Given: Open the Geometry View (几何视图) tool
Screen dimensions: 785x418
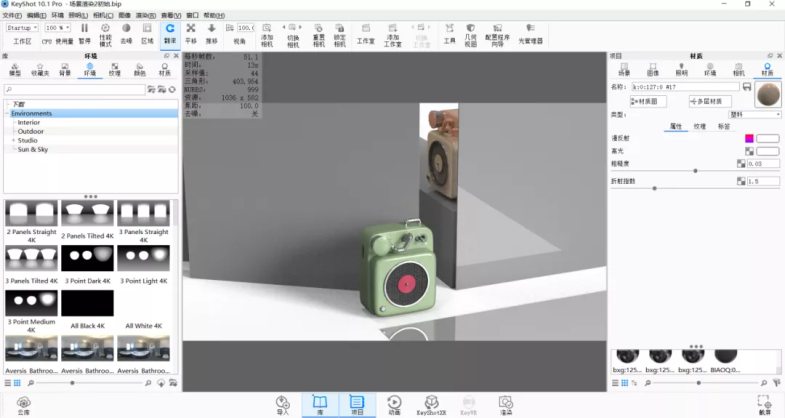Looking at the screenshot, I should coord(472,34).
